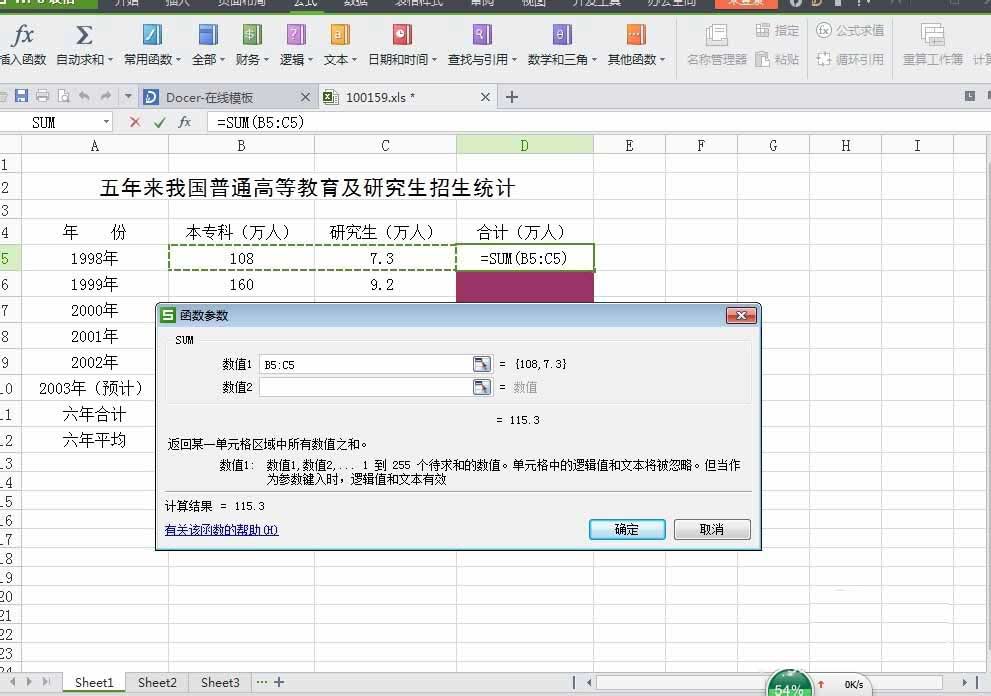Viewport: 991px width, 696px height.
Task: Select cell B6 with value 160
Action: click(x=241, y=284)
